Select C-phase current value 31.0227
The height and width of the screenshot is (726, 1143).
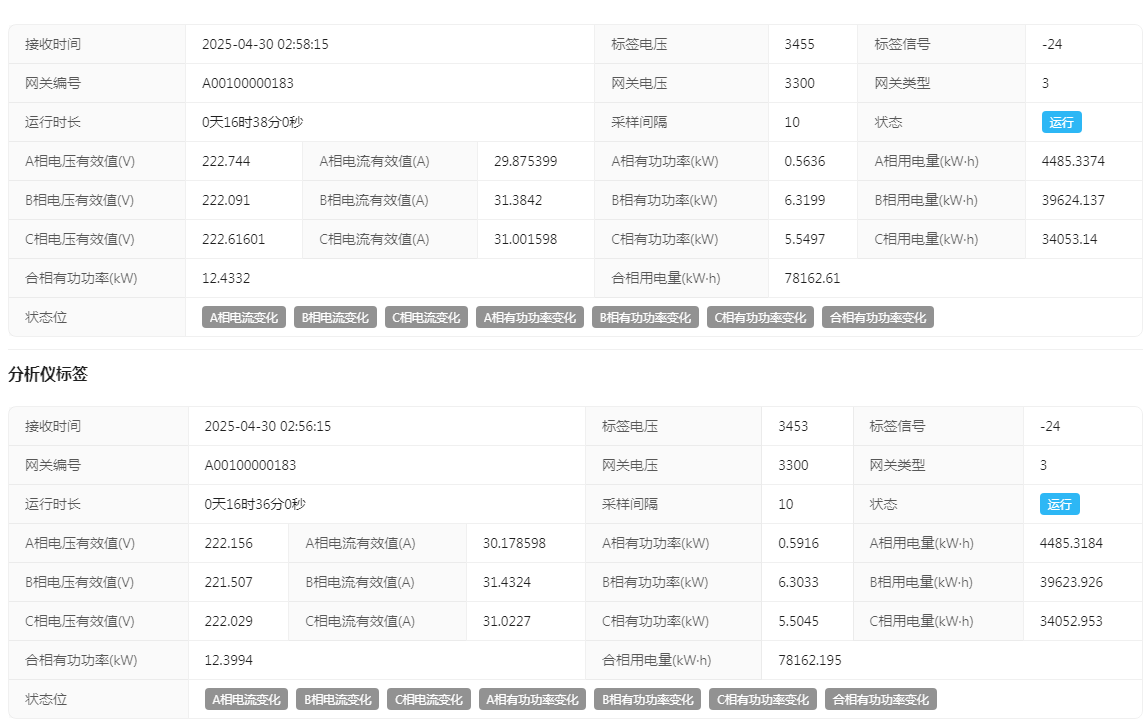507,621
